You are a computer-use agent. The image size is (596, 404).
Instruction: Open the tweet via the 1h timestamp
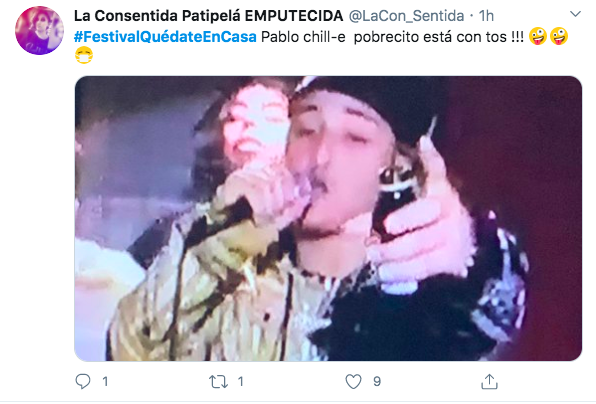tap(486, 16)
